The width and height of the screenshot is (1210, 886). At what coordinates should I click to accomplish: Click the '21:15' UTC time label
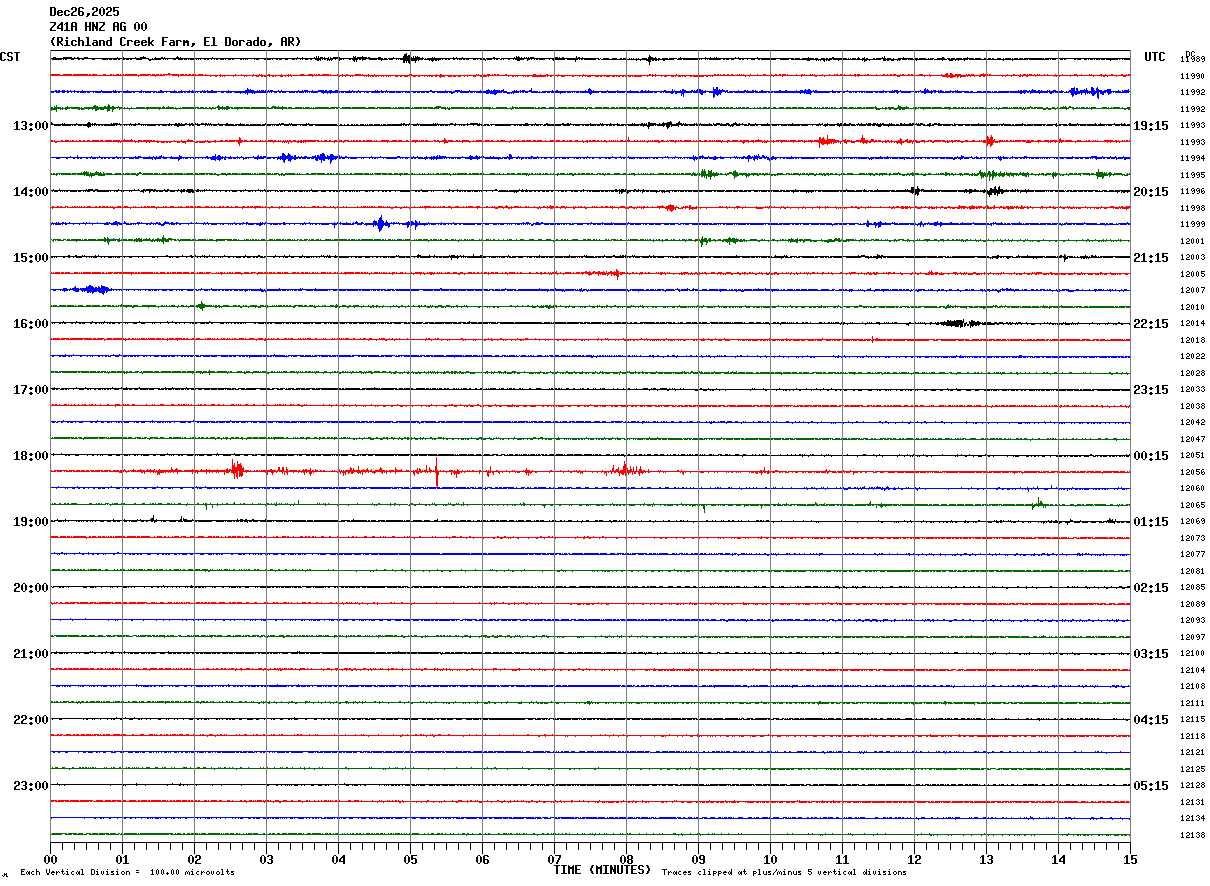[x=1151, y=258]
